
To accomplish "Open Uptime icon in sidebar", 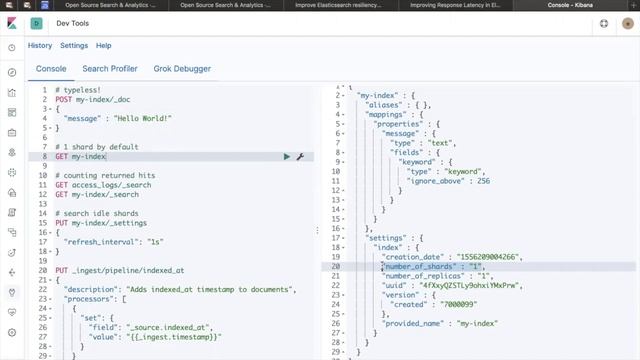I will pos(12,253).
